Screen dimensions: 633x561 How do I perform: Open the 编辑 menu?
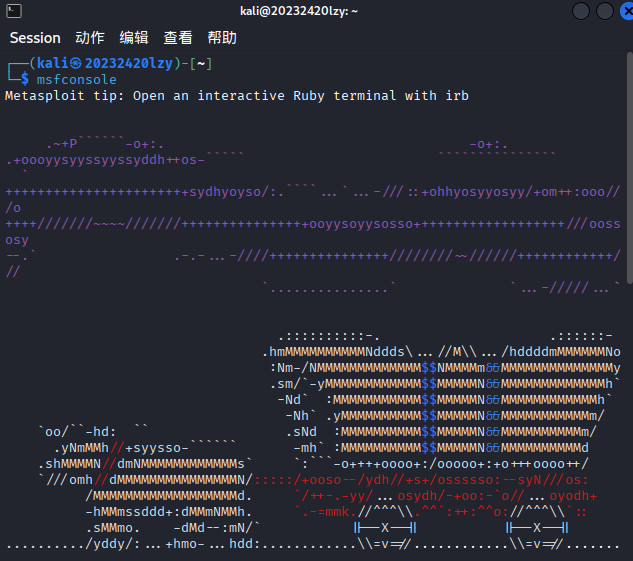tap(134, 38)
